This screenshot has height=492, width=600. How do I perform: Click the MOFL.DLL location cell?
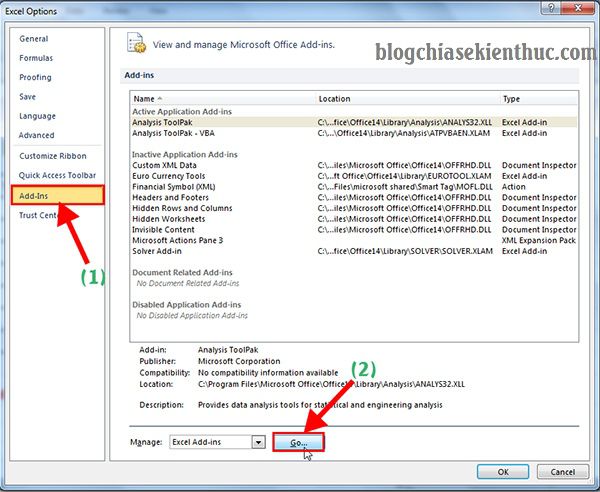(x=405, y=187)
